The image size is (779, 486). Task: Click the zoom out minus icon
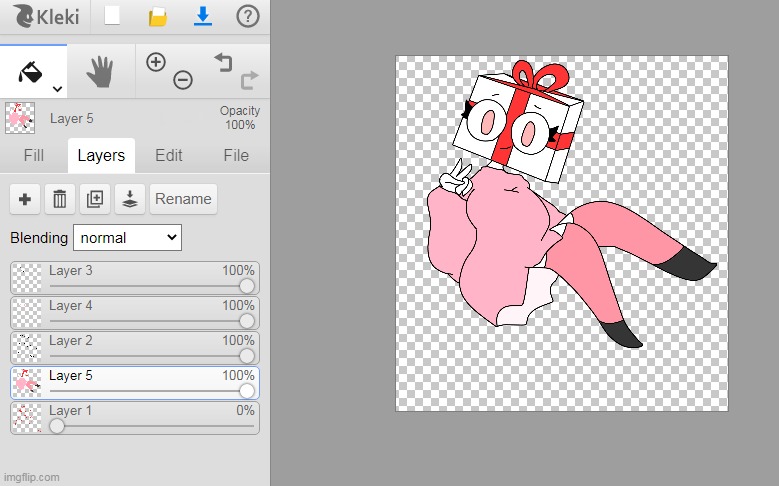pos(183,81)
